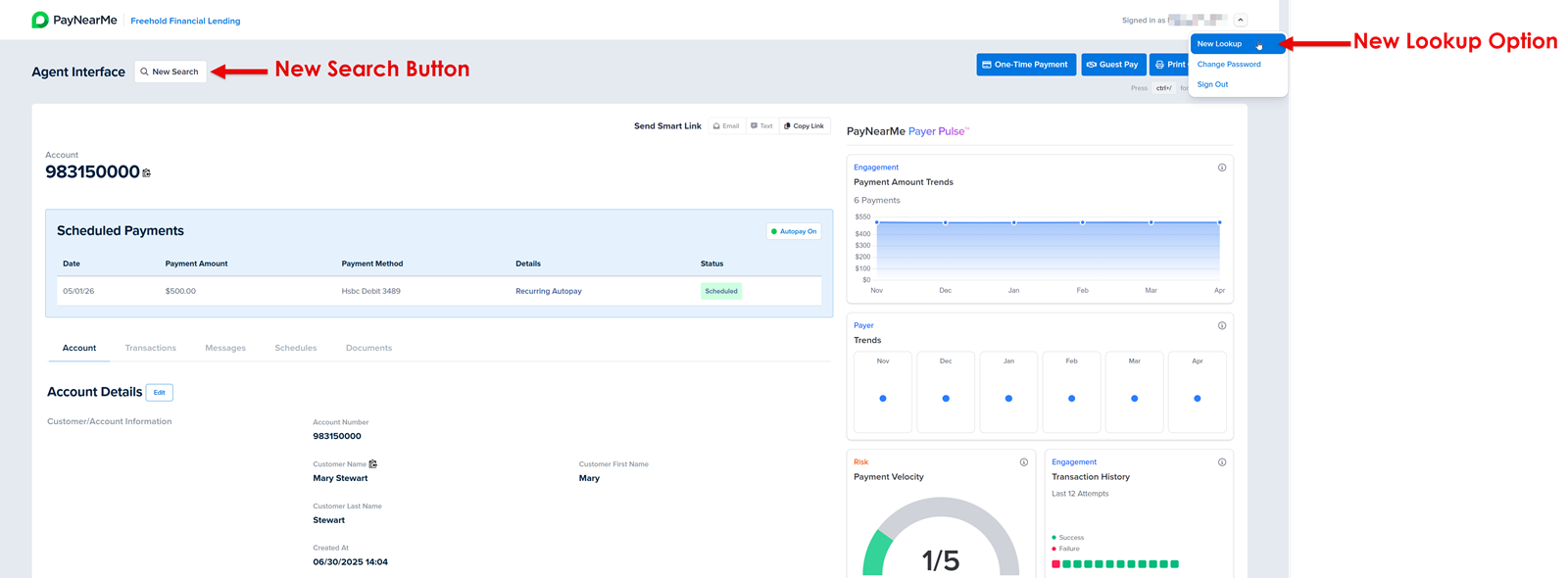
Task: Click the copy icon beside Customer Name
Action: click(x=372, y=464)
